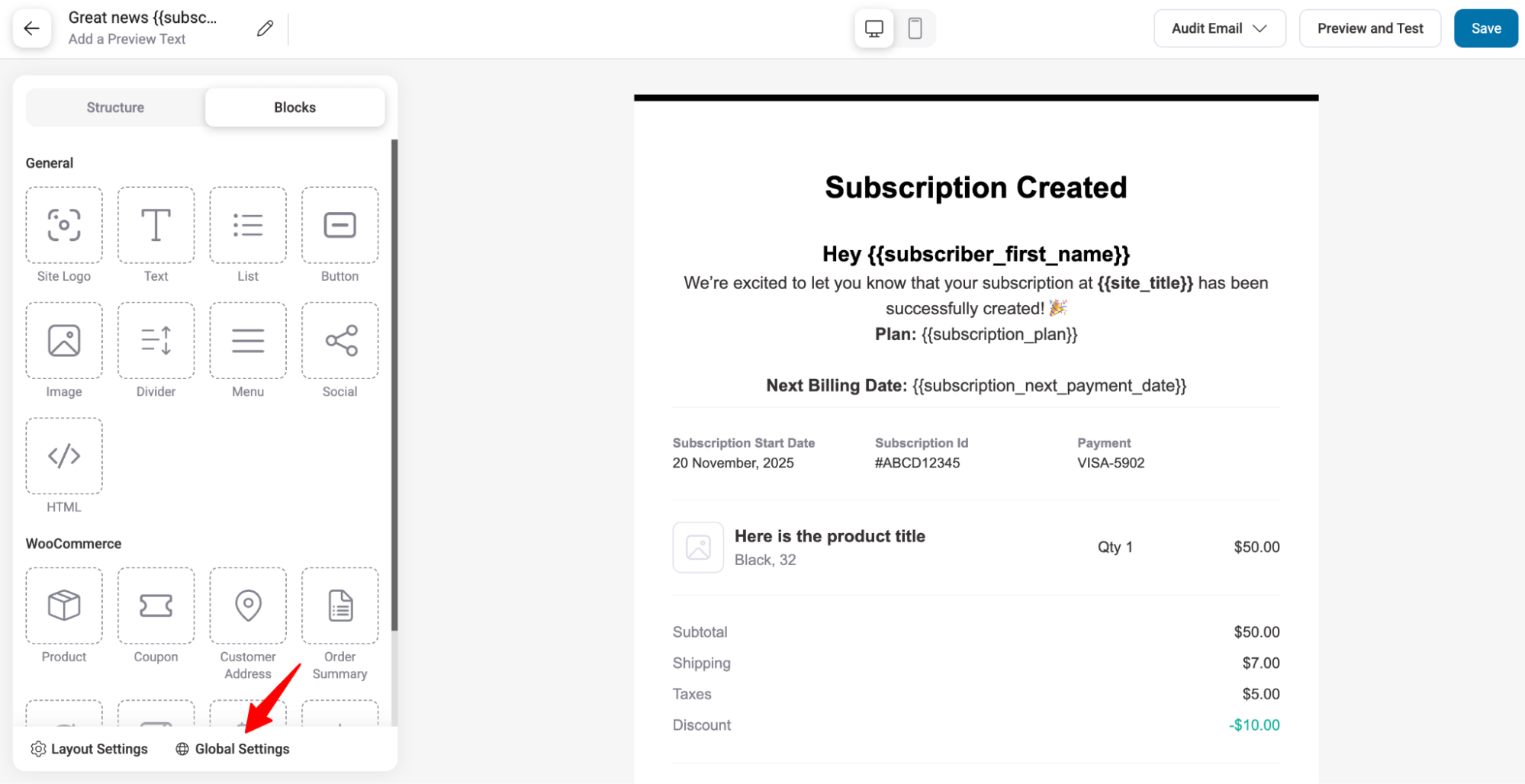Screen dimensions: 1525x784
Task: Choose the WooCommerce Product block
Action: [x=64, y=606]
